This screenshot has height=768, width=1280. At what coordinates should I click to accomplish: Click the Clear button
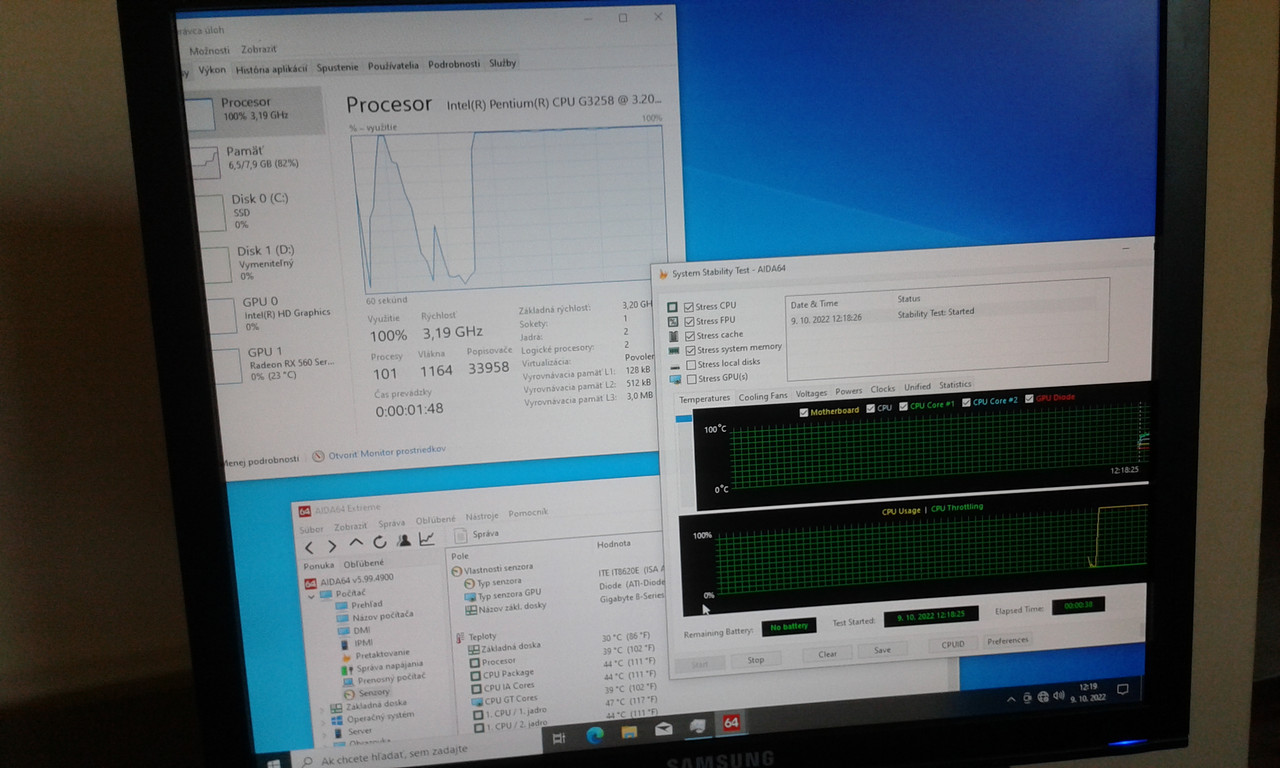(827, 654)
